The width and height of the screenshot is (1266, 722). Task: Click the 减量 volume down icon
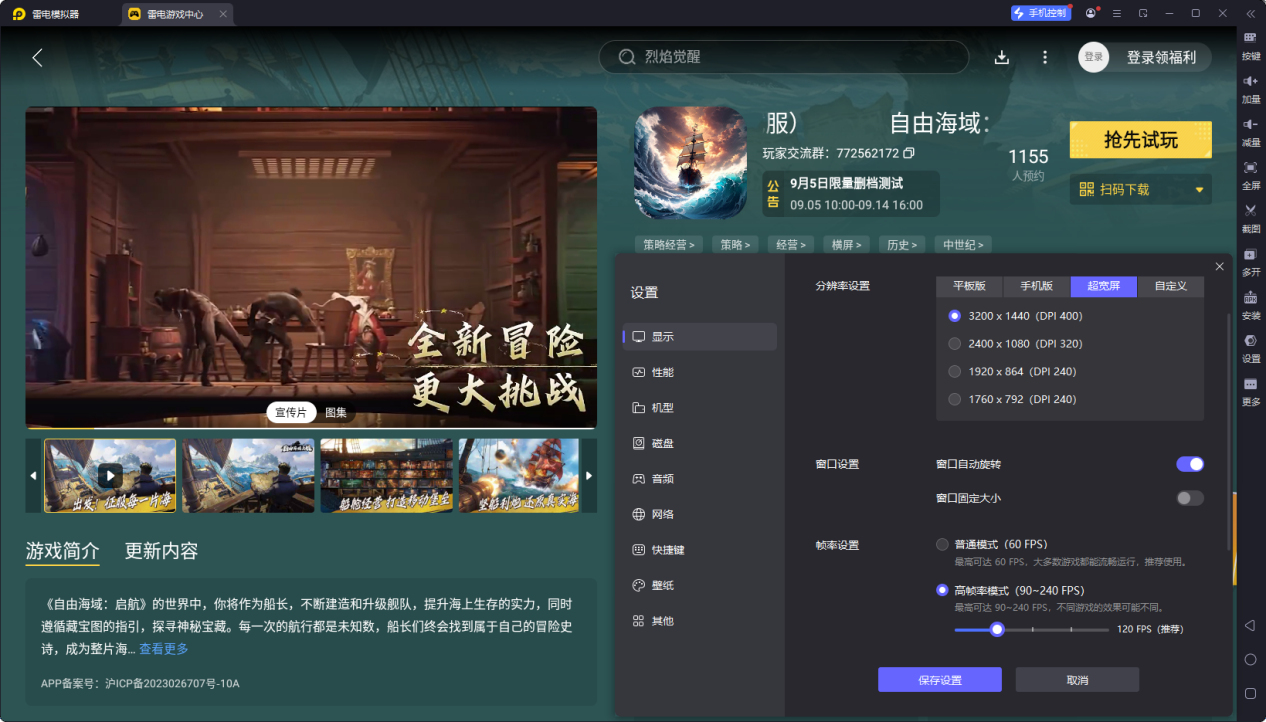(x=1250, y=123)
